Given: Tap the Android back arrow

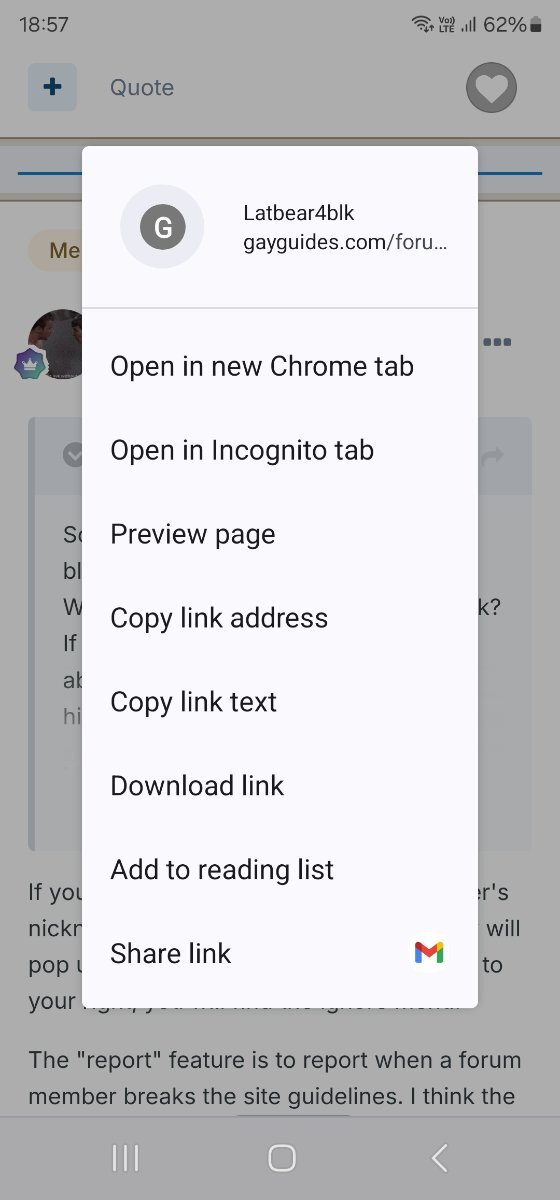Looking at the screenshot, I should 439,1158.
